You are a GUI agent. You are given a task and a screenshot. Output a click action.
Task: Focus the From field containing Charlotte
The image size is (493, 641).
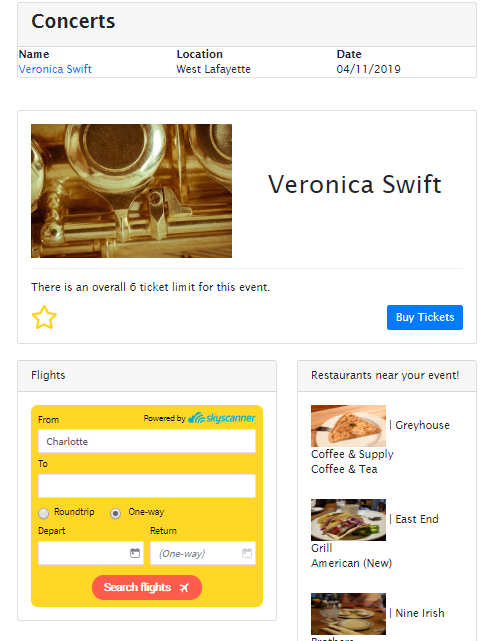(x=147, y=441)
